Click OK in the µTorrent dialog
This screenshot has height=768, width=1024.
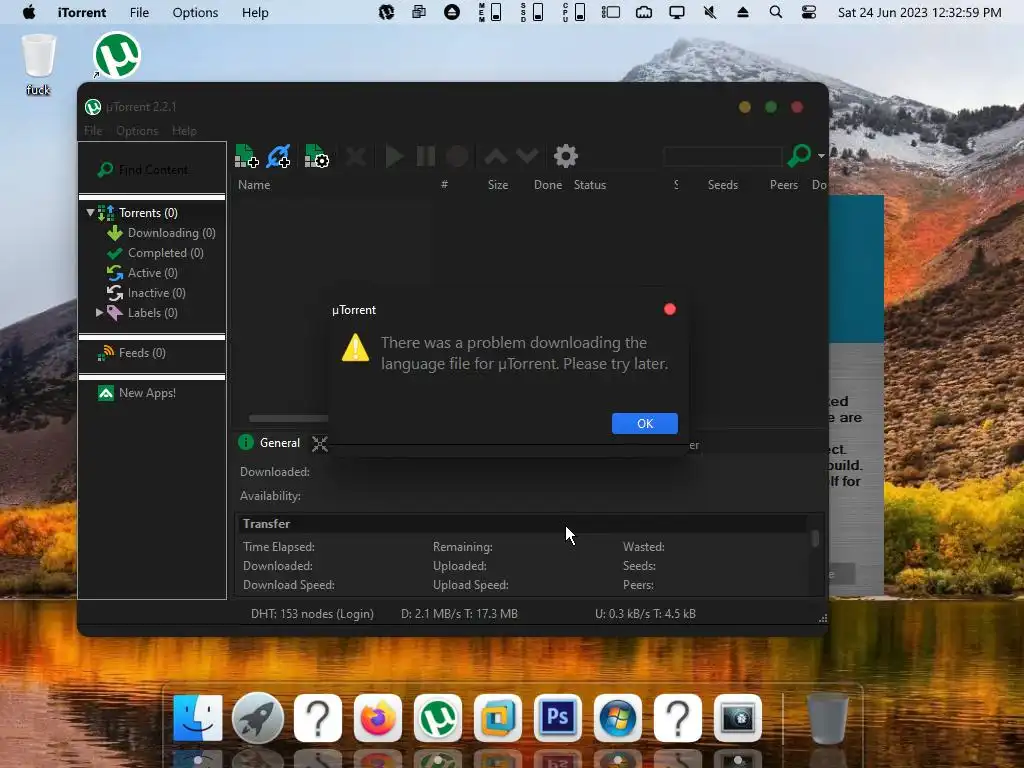(645, 423)
